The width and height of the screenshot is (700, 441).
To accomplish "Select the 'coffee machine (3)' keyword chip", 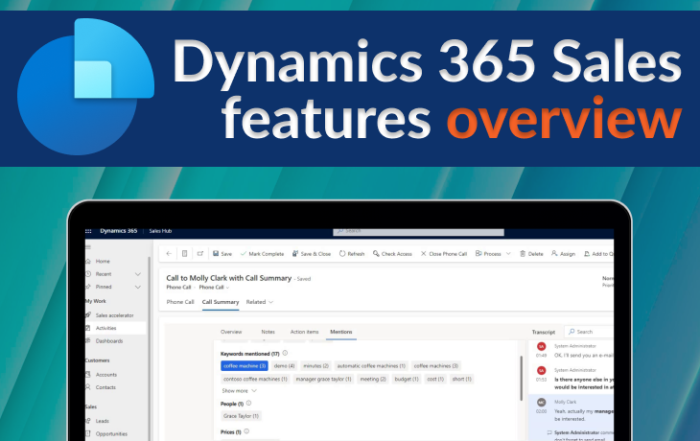I will click(244, 366).
